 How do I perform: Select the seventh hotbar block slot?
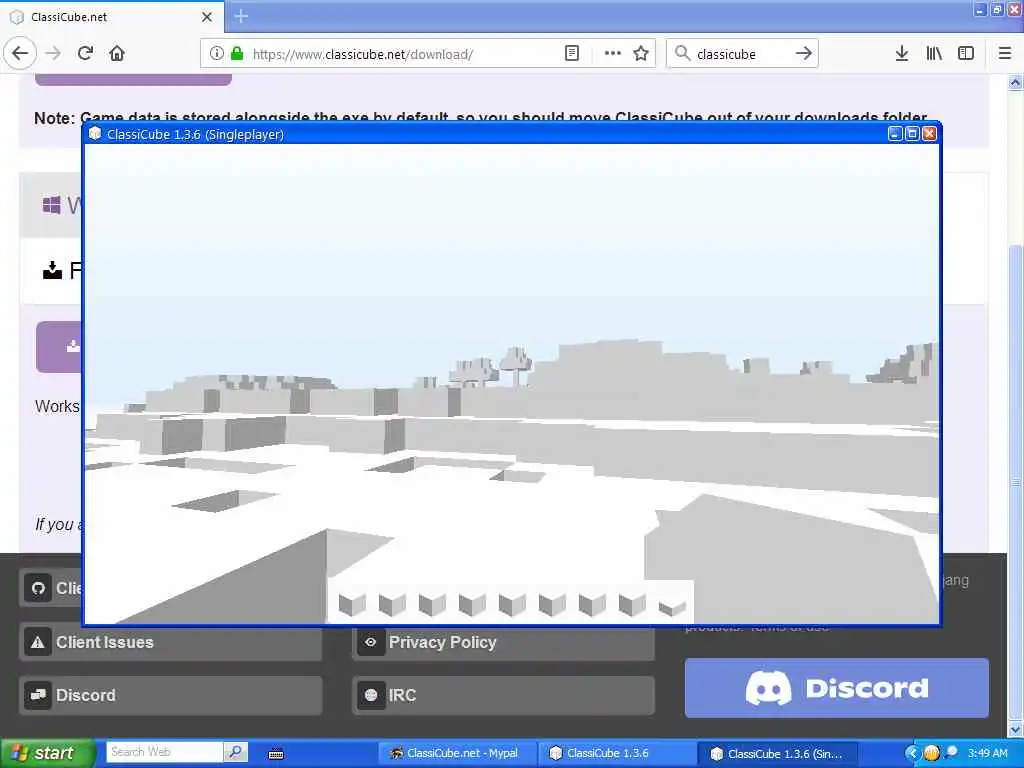click(592, 605)
